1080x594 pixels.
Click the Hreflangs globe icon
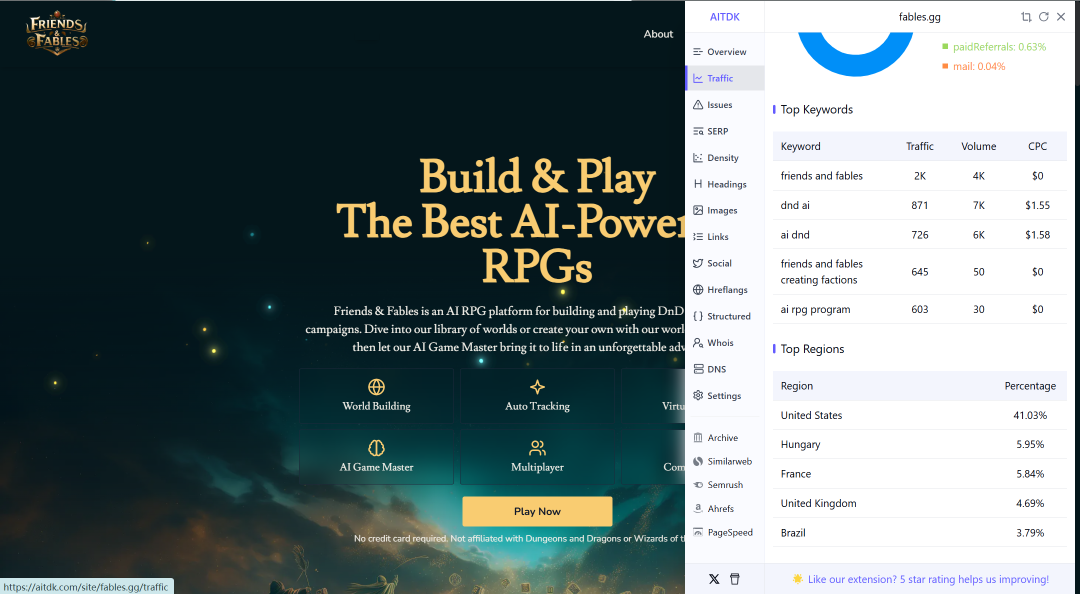(x=698, y=289)
